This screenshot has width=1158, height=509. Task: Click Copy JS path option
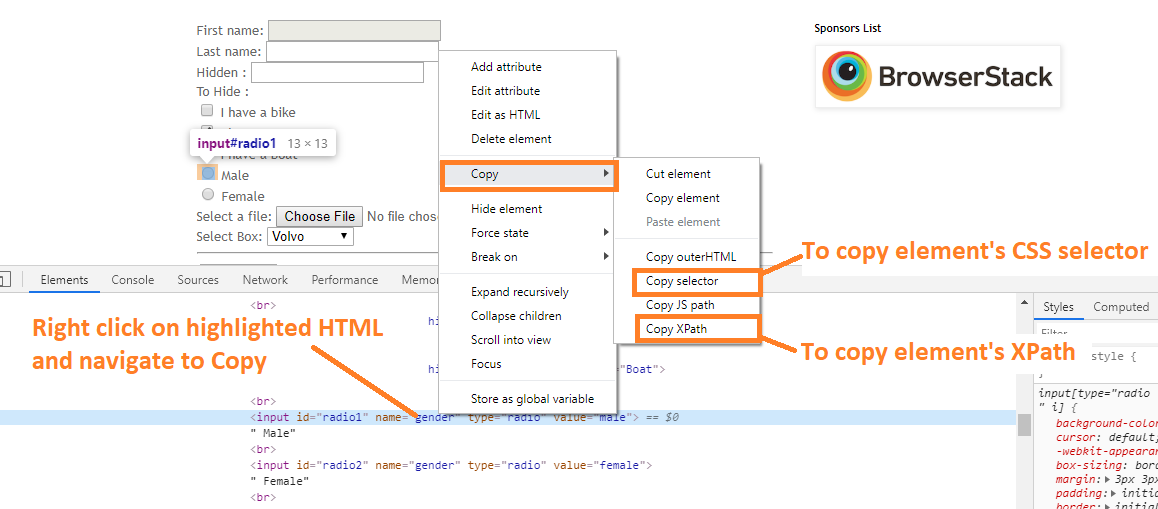coord(687,305)
